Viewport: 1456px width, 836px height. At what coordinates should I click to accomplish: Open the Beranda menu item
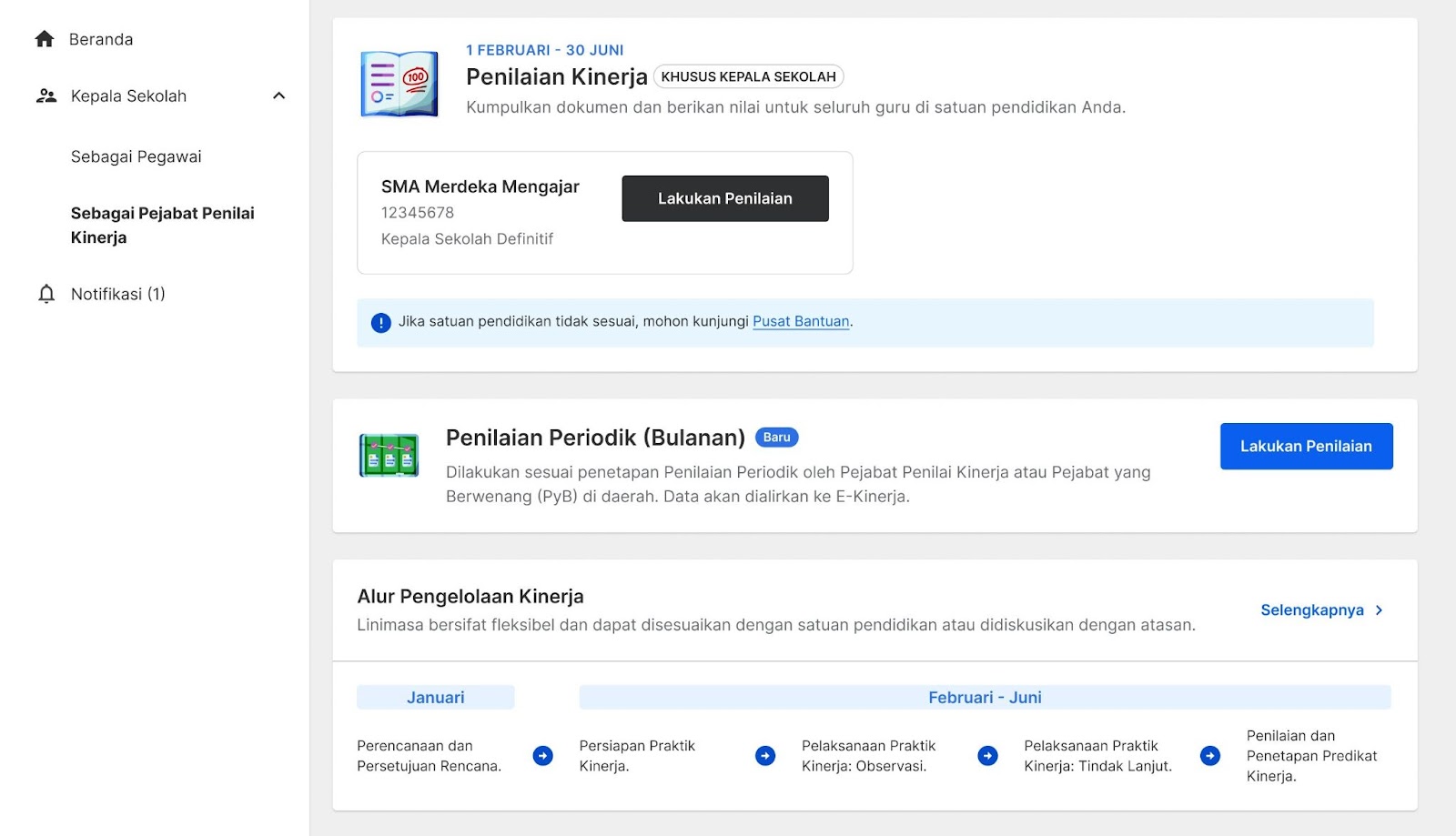tap(101, 39)
